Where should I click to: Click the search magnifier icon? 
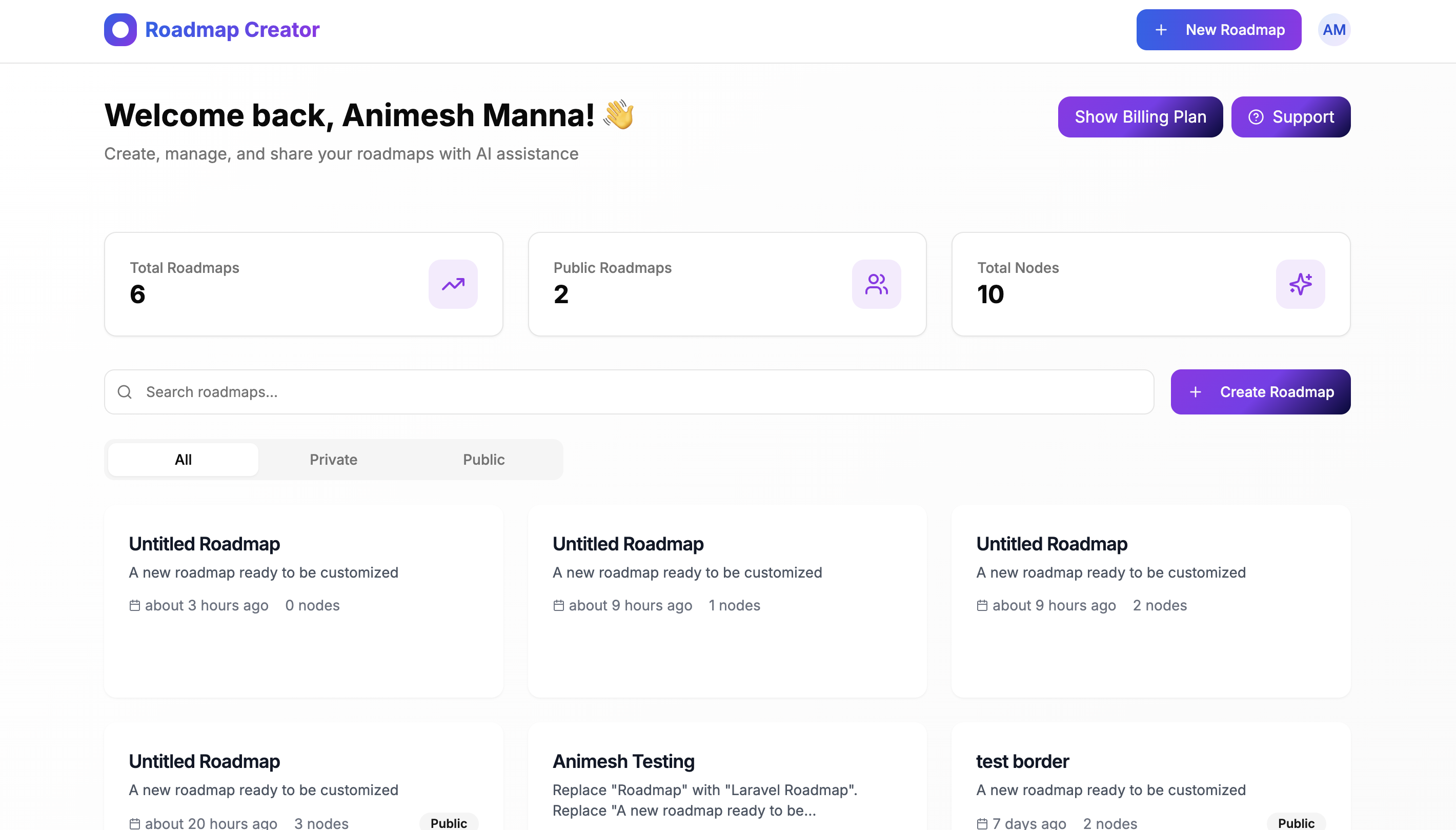point(125,391)
